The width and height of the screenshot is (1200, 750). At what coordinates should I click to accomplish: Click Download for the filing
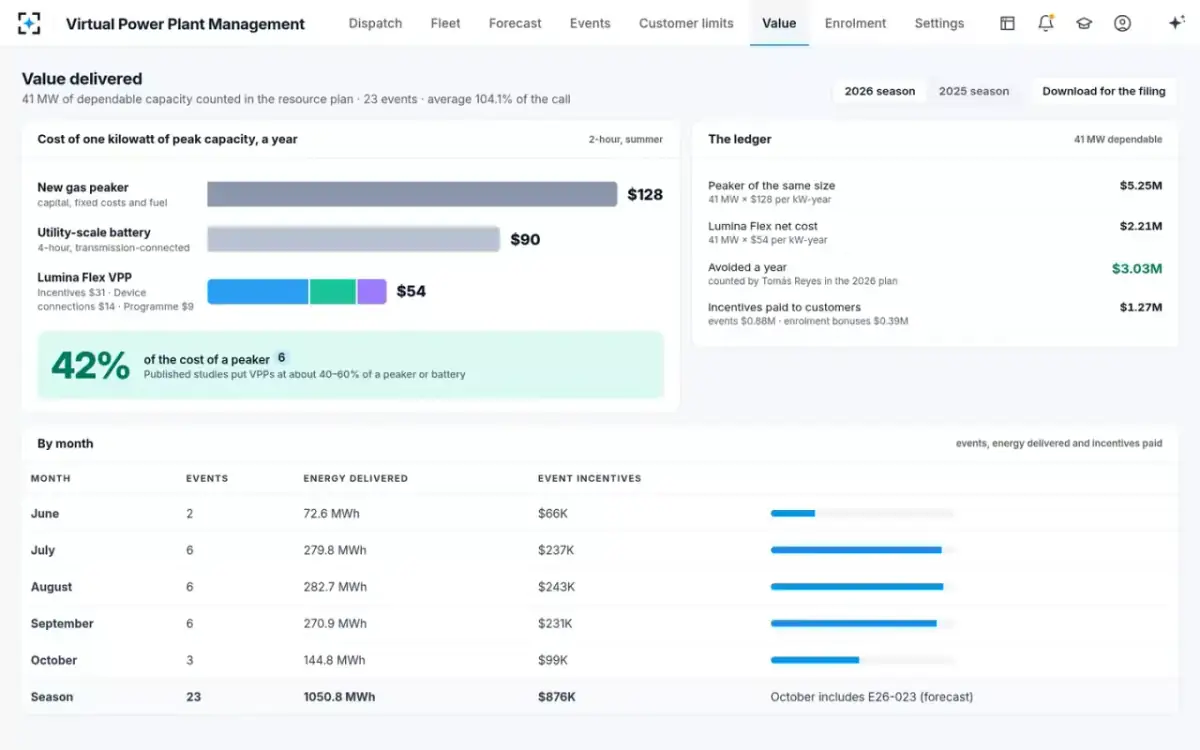coord(1104,91)
